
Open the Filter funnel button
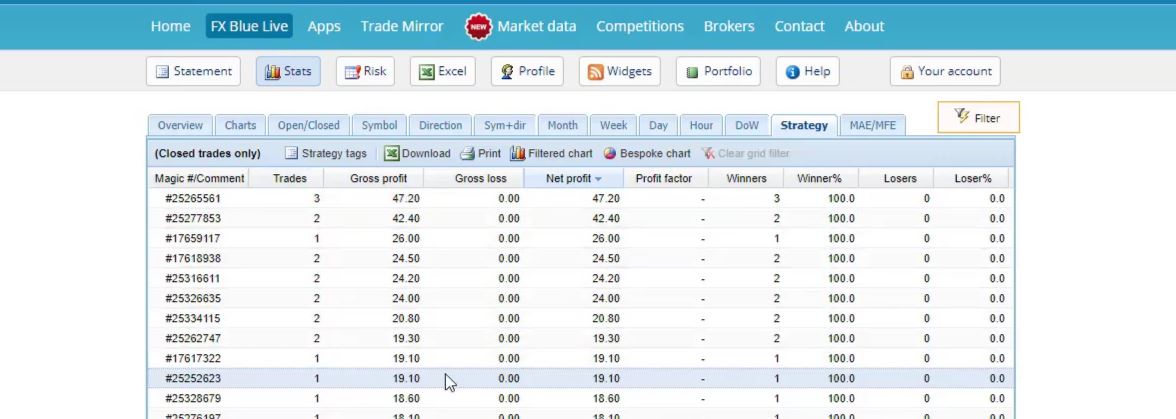coord(978,118)
